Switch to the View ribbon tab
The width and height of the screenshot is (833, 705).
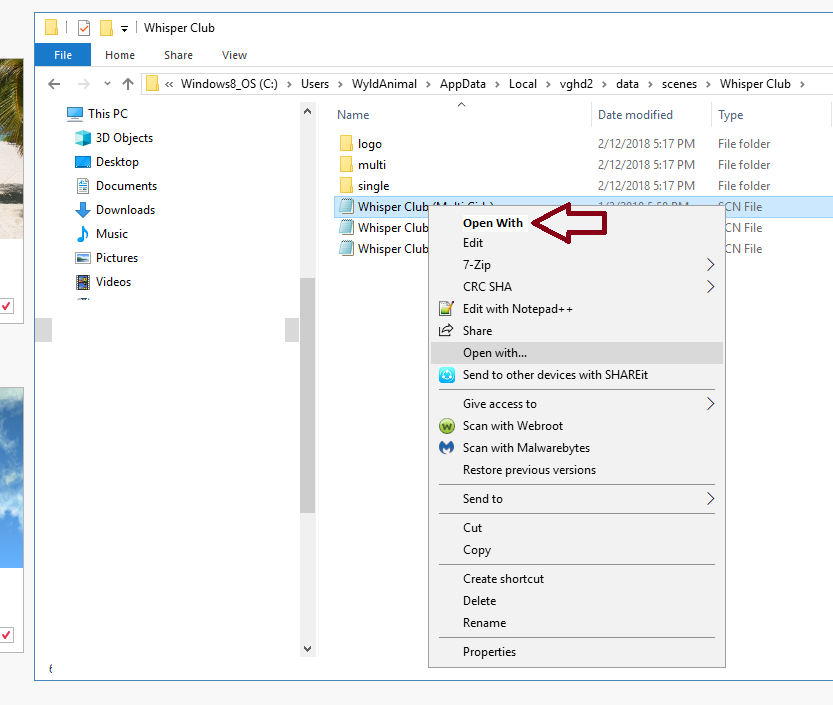[x=234, y=55]
